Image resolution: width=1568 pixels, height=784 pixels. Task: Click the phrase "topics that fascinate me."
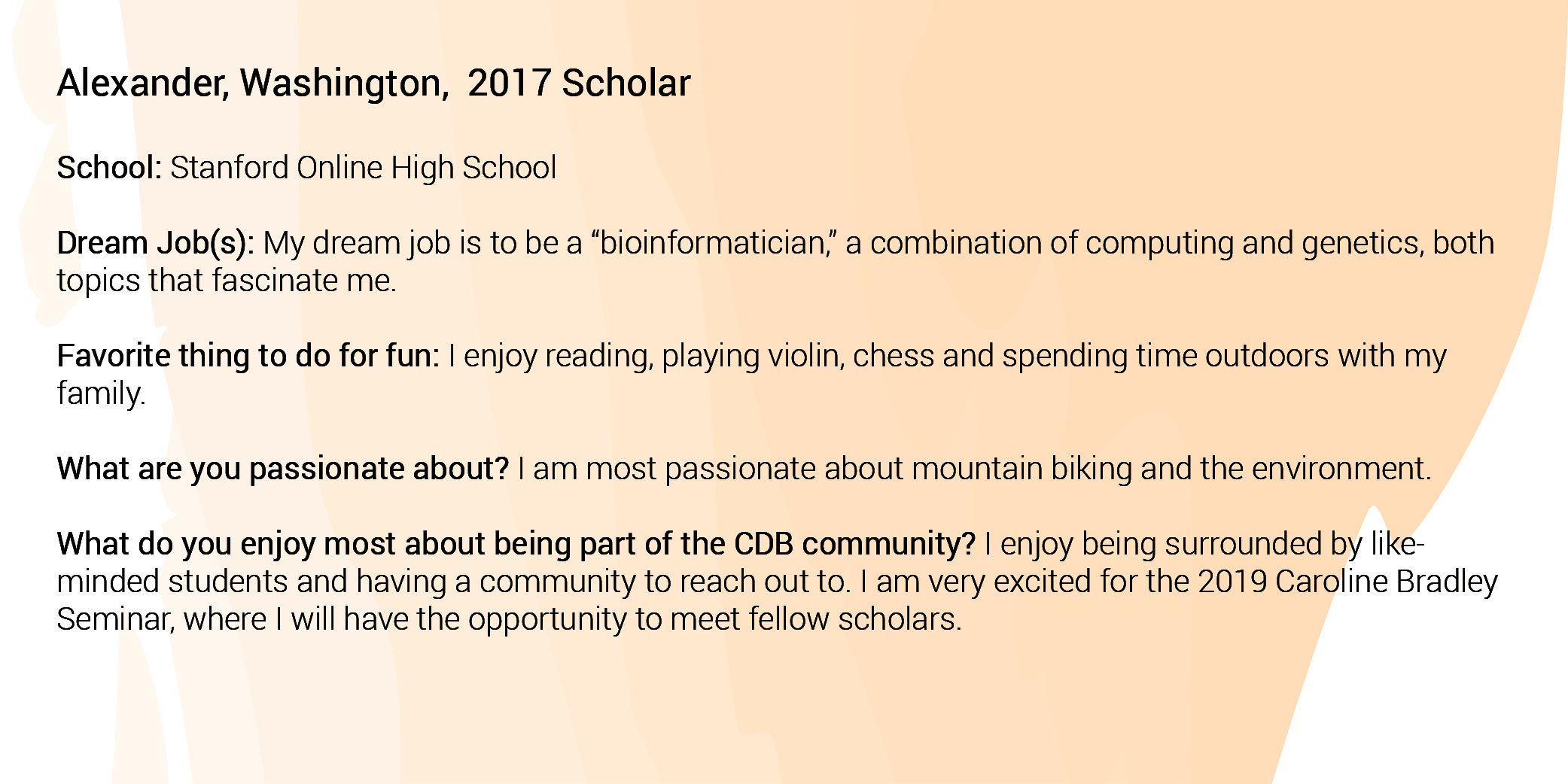pyautogui.click(x=226, y=281)
